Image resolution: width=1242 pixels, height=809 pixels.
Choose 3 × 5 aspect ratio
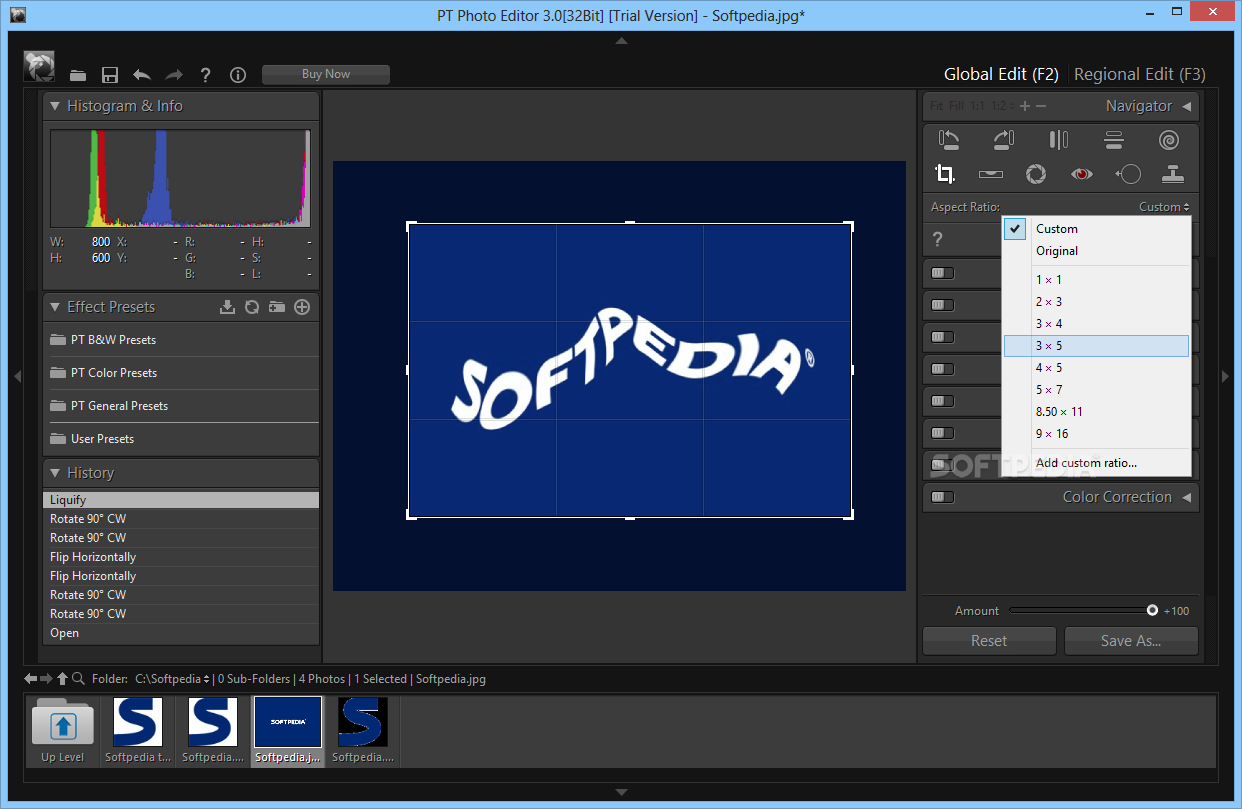click(1097, 346)
